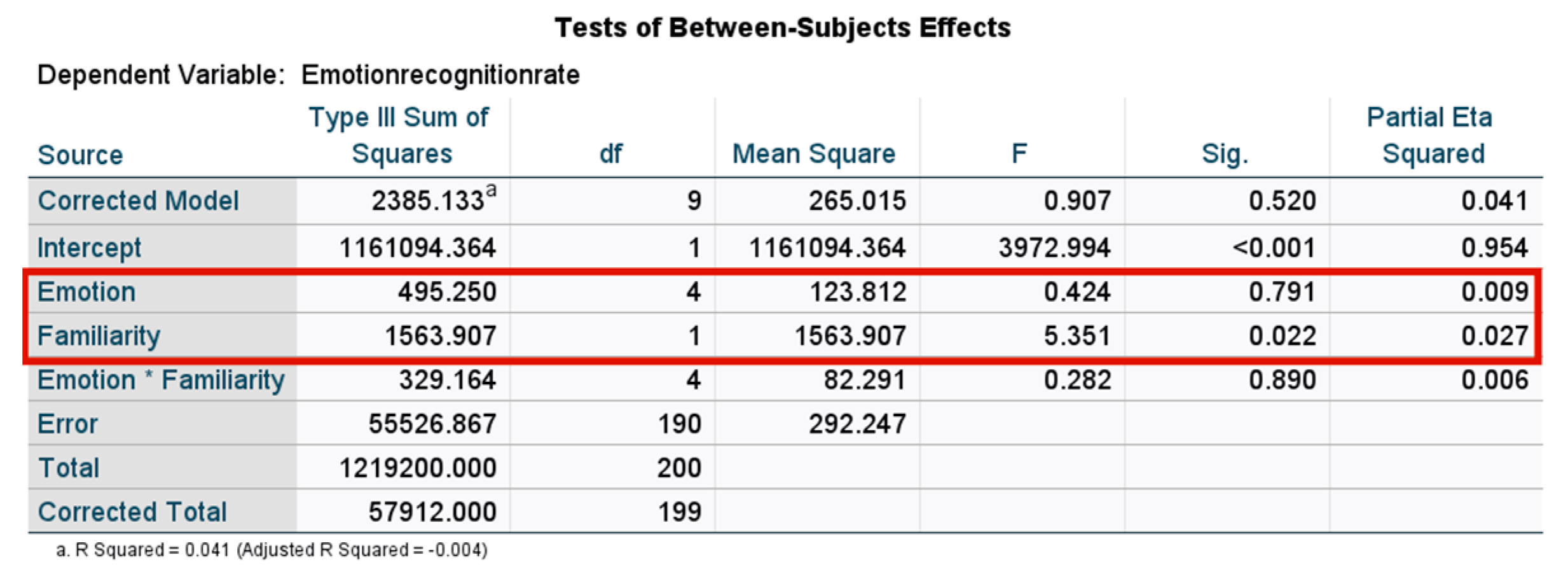Select the 'Source' column header

[x=80, y=155]
